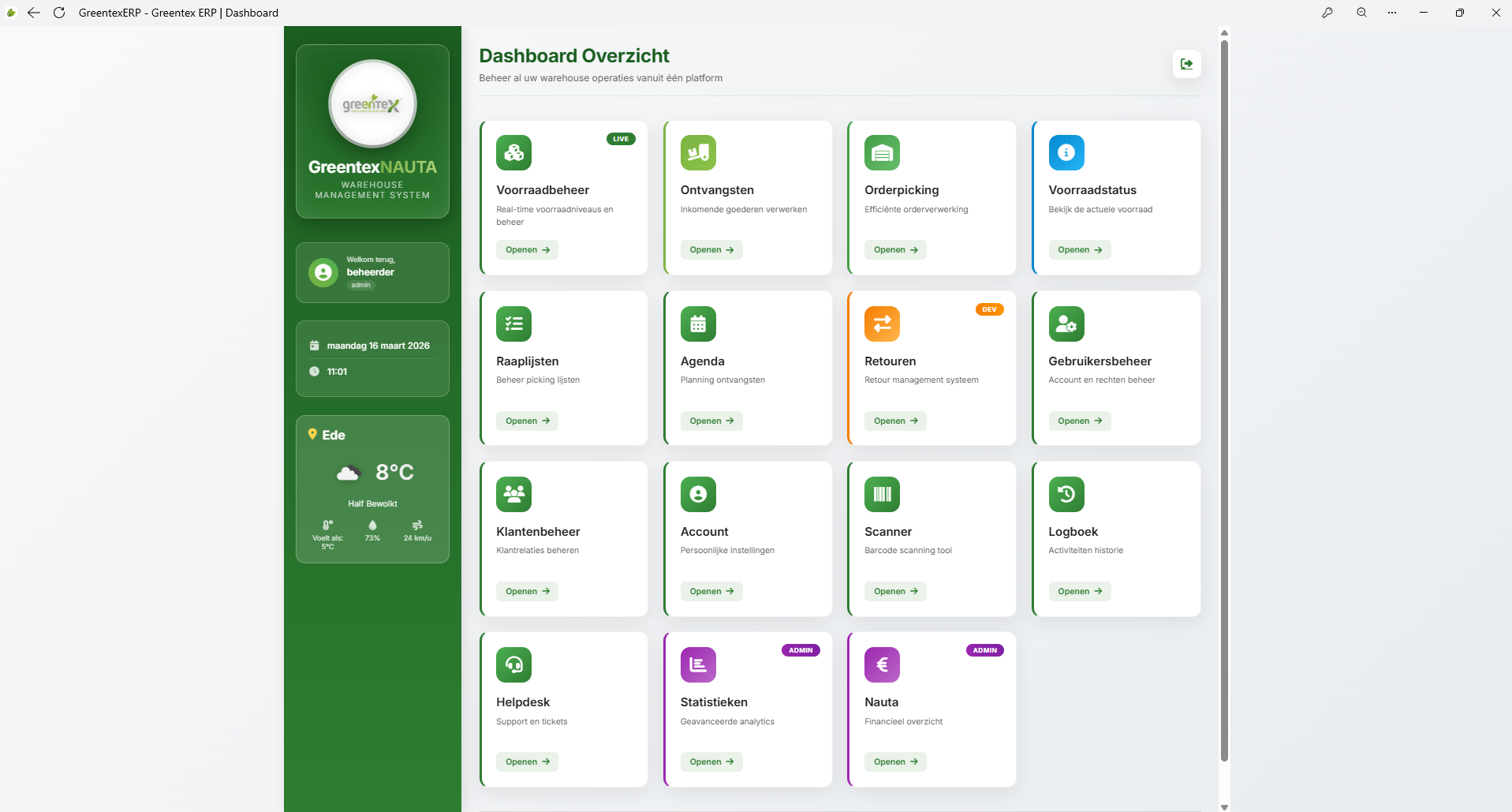The height and width of the screenshot is (812, 1512).
Task: Click the Voorraadstatus info icon
Action: tap(1066, 153)
